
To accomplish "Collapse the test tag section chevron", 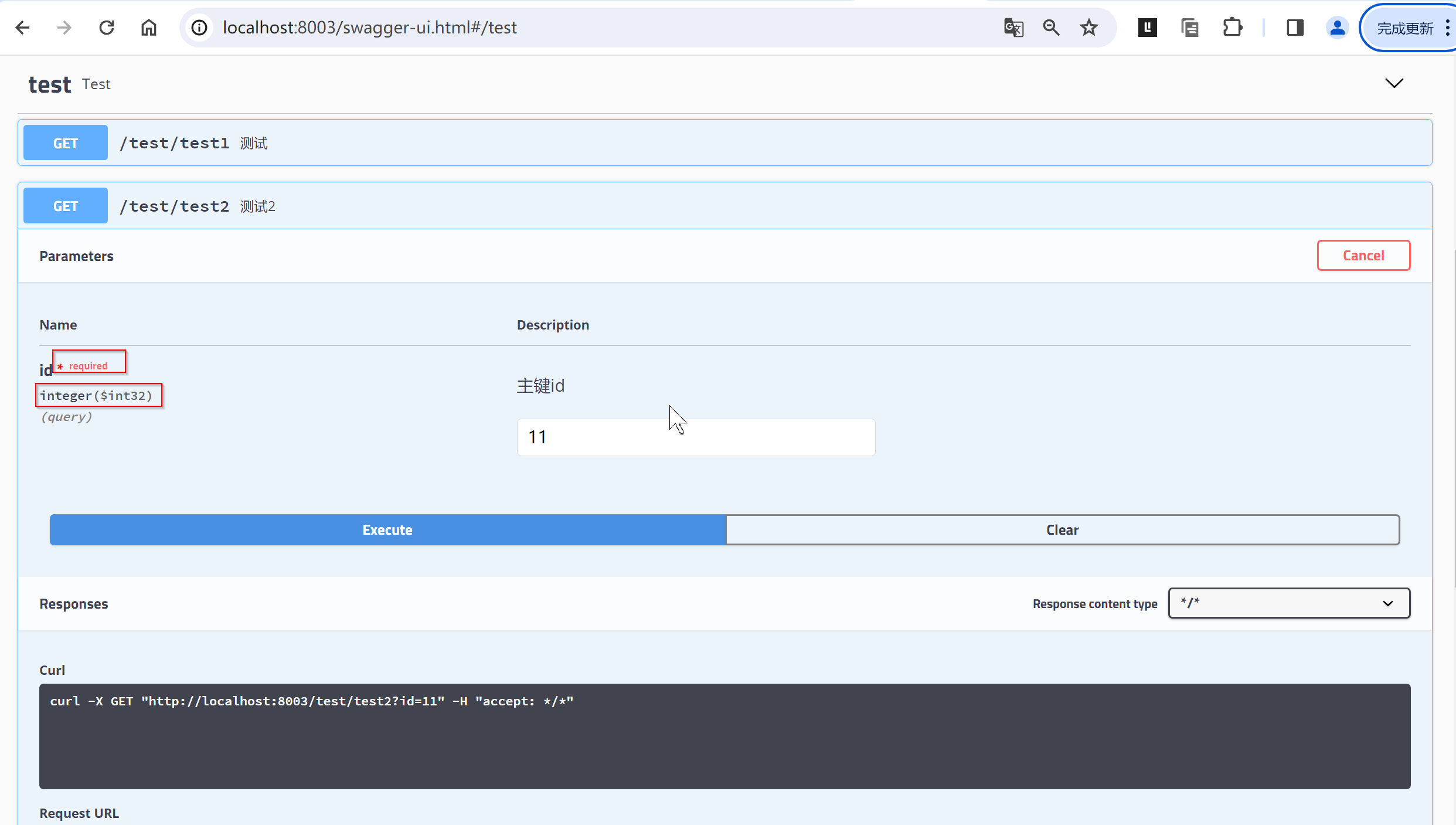I will click(1394, 83).
